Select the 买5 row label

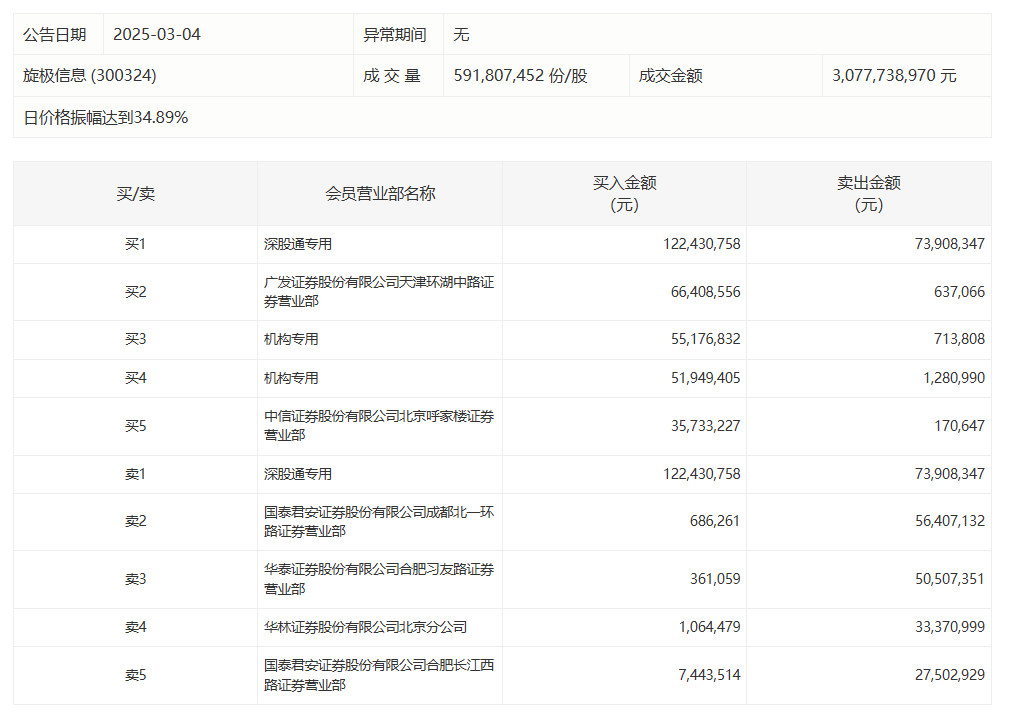[136, 426]
